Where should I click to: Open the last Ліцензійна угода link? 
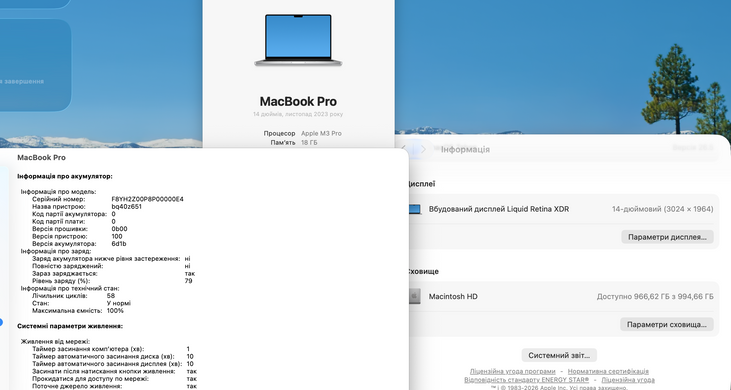coord(628,380)
